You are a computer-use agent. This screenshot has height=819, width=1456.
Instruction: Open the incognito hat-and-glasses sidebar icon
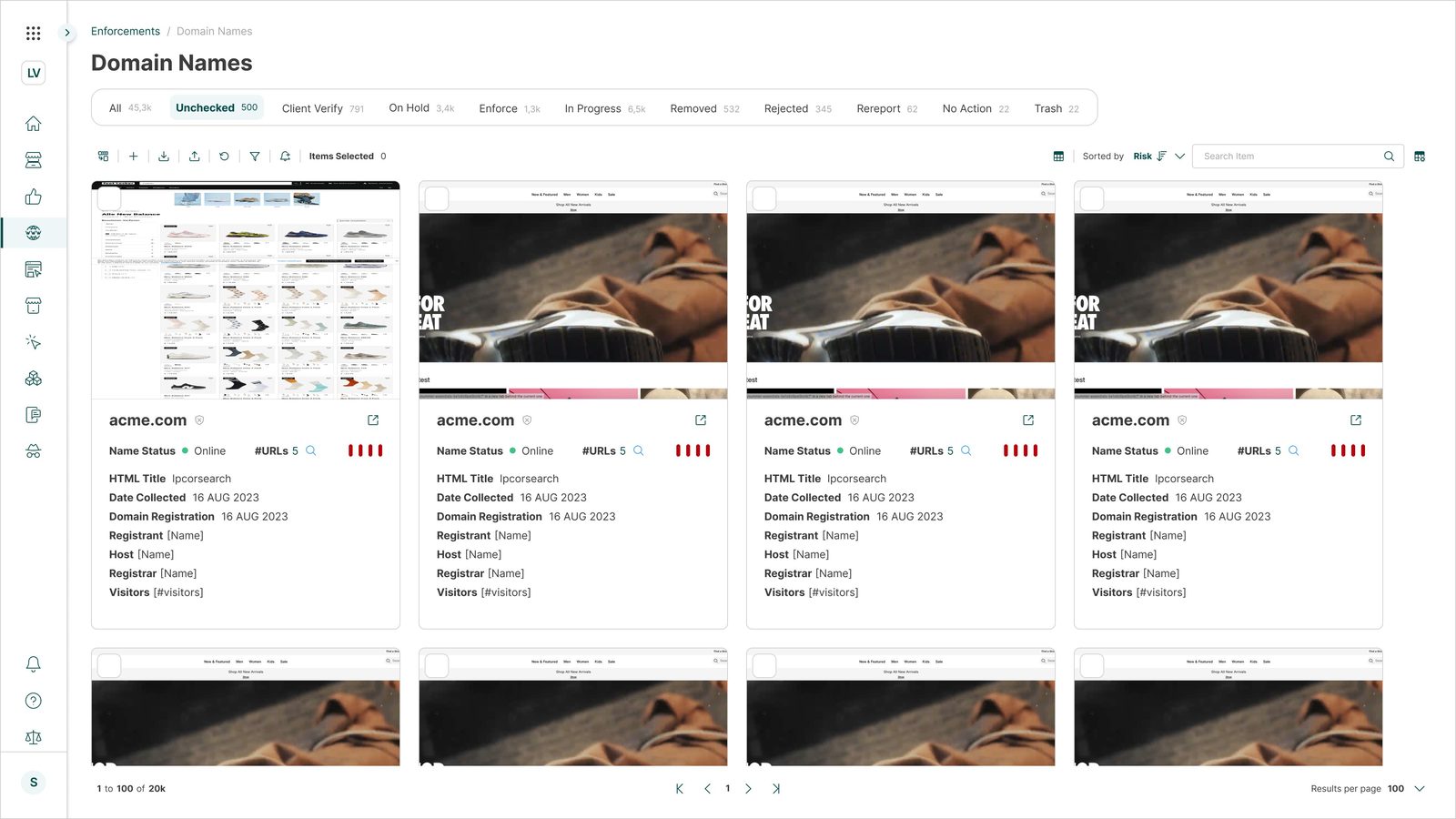[x=34, y=451]
